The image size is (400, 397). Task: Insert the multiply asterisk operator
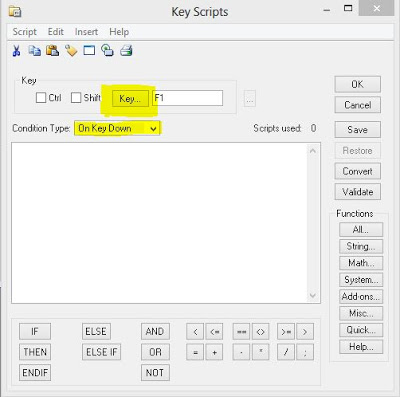point(260,352)
